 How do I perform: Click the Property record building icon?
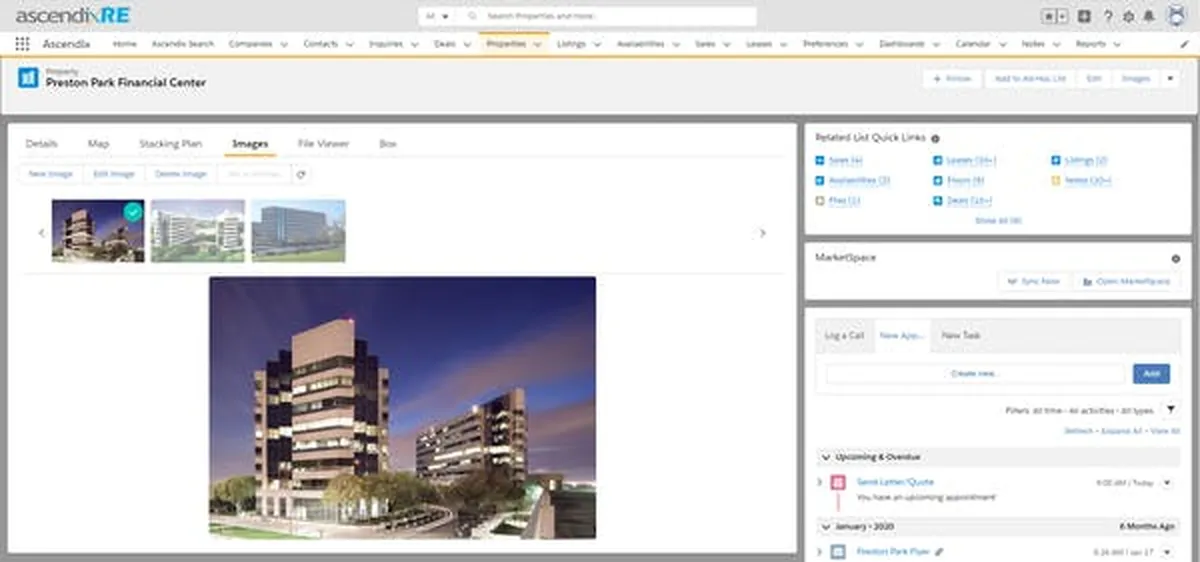28,78
